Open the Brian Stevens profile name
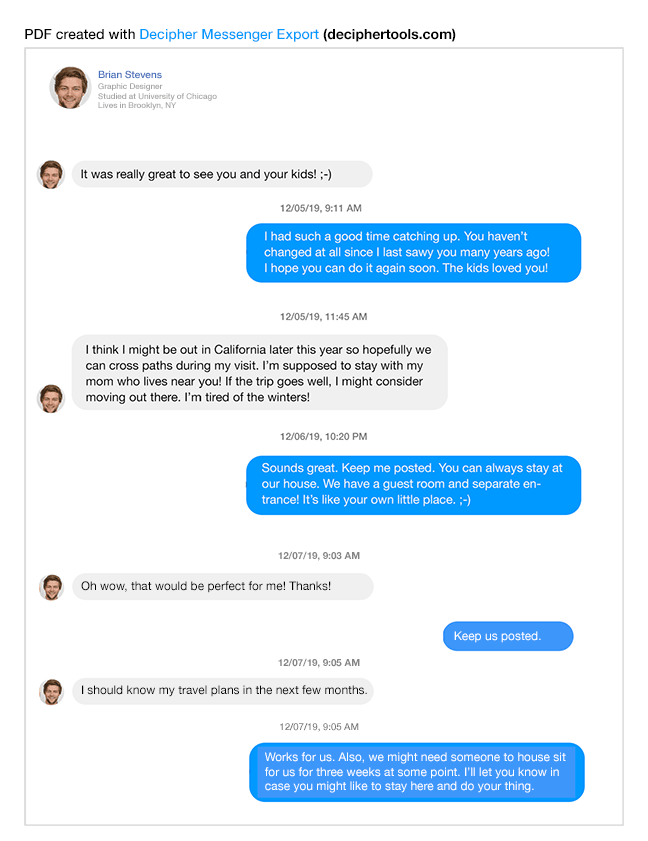Screen dimensions: 648x841 pyautogui.click(x=129, y=75)
